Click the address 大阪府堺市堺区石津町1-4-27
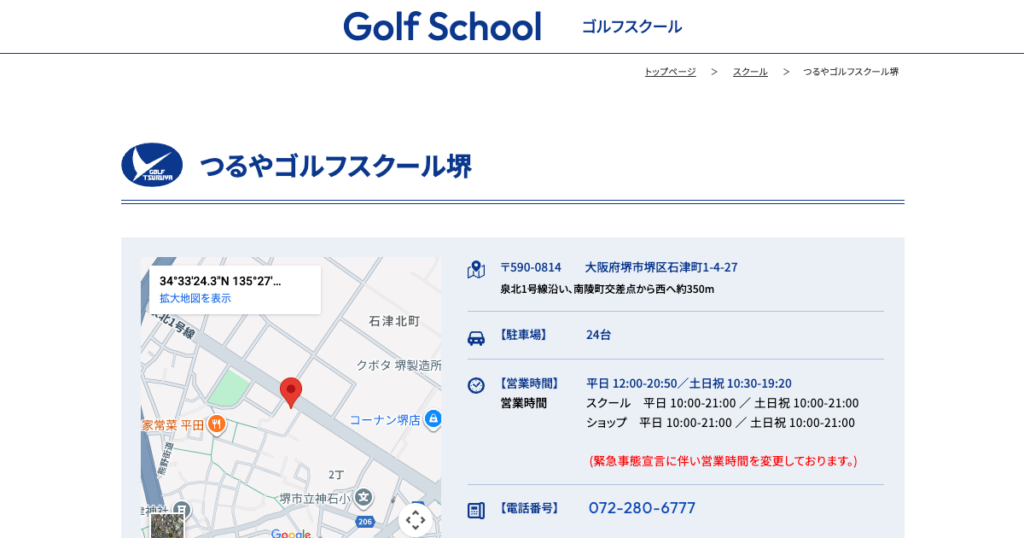The width and height of the screenshot is (1024, 538). (661, 267)
